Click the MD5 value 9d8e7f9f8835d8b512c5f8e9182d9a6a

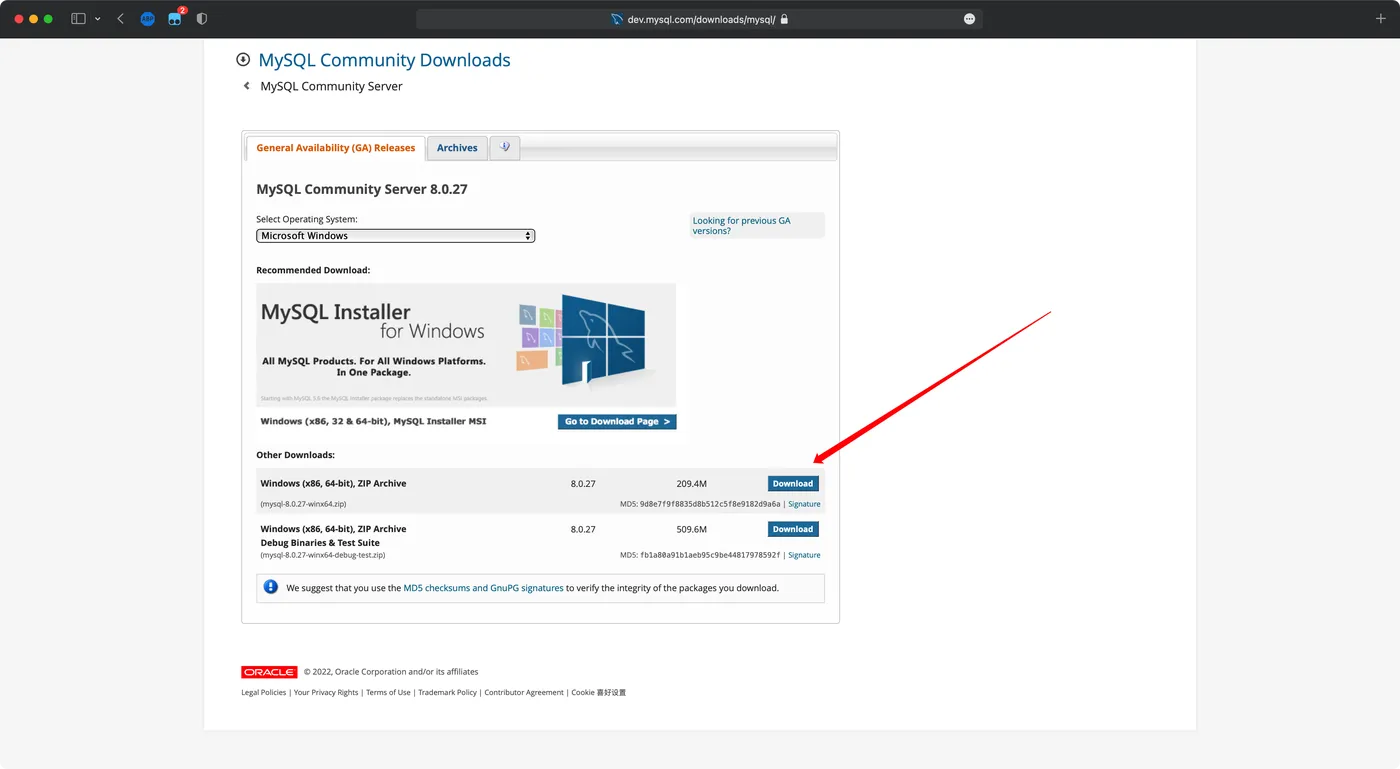coord(710,504)
